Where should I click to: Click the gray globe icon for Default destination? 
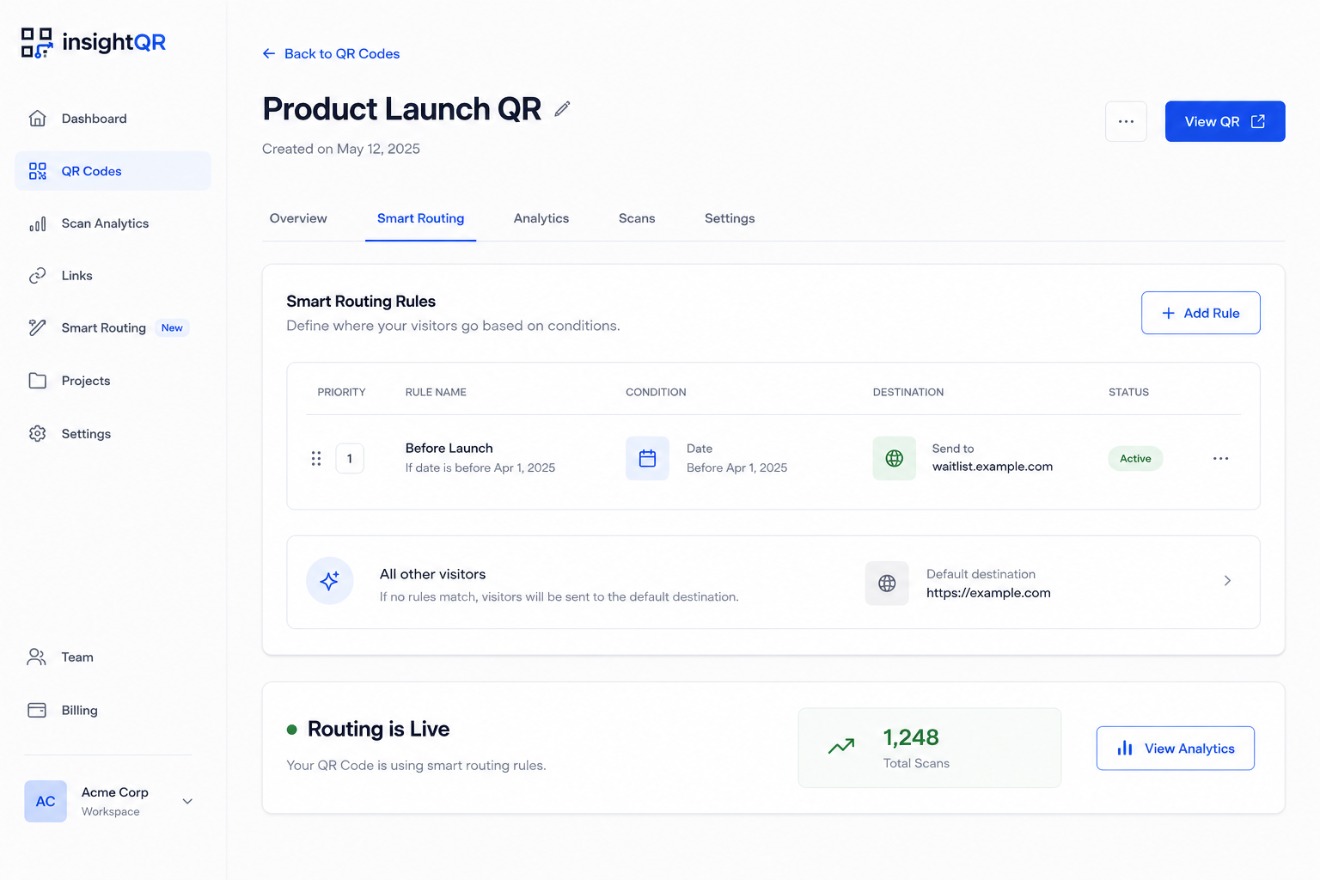coord(887,583)
